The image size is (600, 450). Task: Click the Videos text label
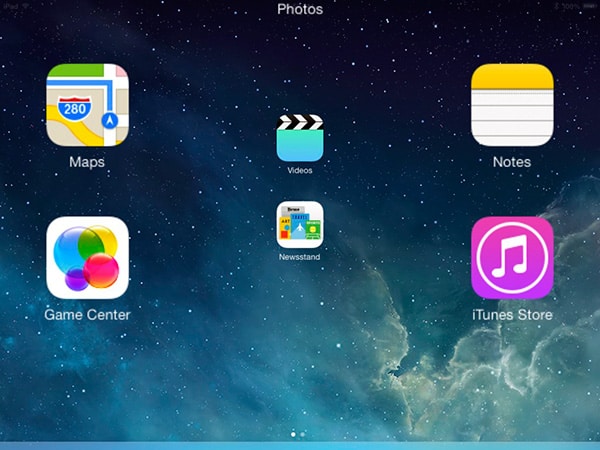300,170
